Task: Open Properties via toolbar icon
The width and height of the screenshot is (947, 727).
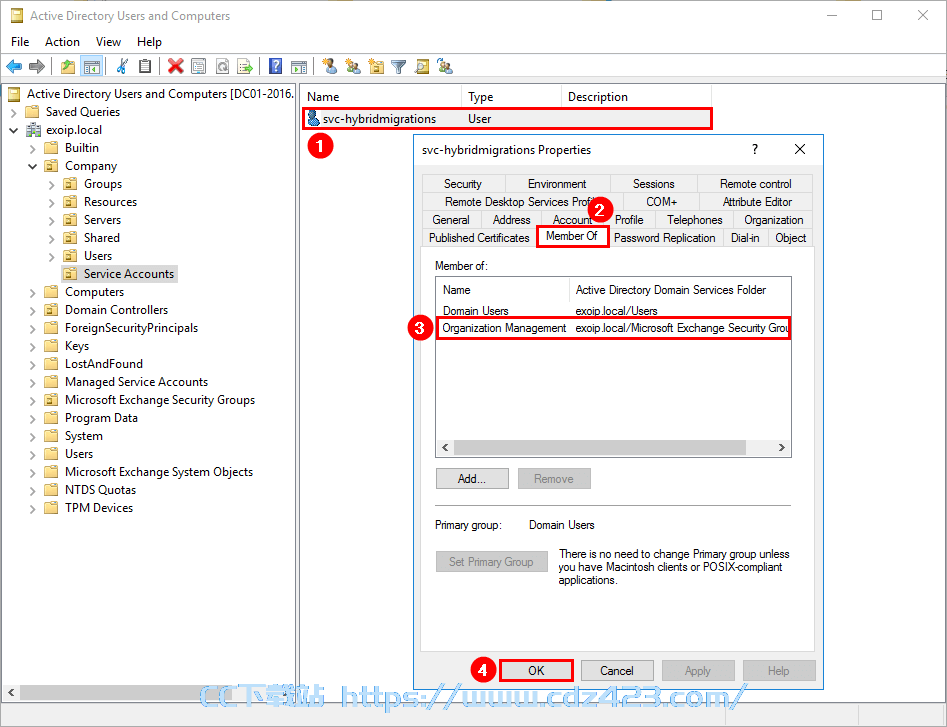Action: point(199,66)
